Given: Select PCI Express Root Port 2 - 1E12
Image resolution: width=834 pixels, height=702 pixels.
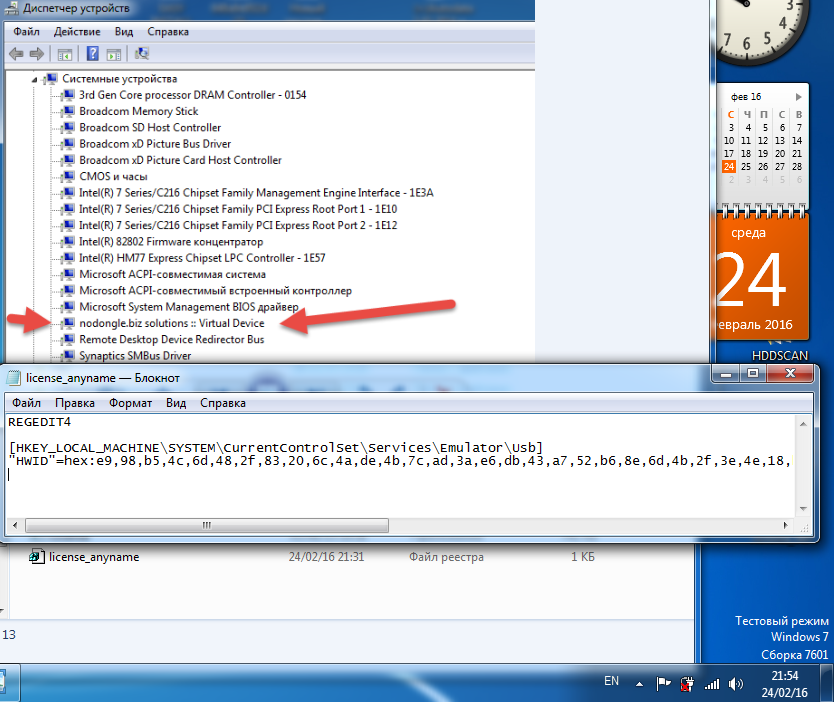Looking at the screenshot, I should click(238, 225).
